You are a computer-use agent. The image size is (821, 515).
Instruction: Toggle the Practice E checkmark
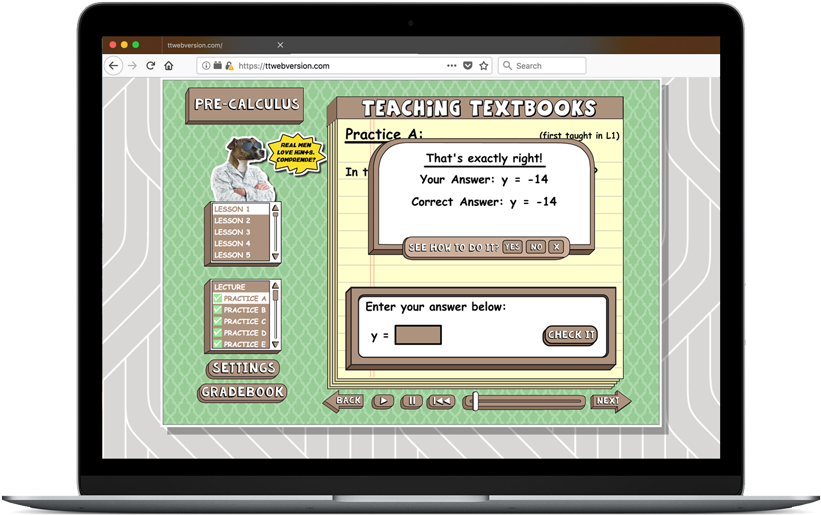pos(217,344)
